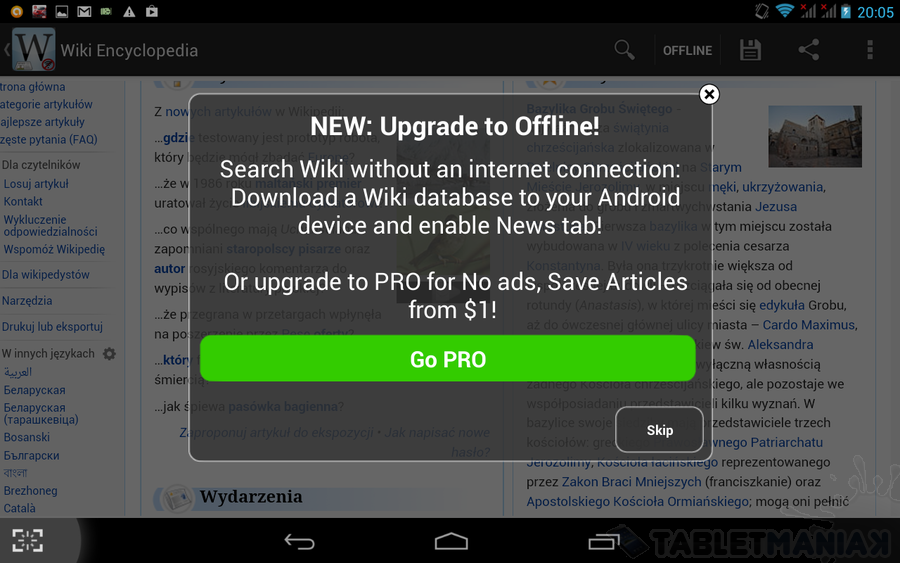Image resolution: width=900 pixels, height=563 pixels.
Task: Tap the screenshot capture icon in the corner
Action: pyautogui.click(x=28, y=541)
